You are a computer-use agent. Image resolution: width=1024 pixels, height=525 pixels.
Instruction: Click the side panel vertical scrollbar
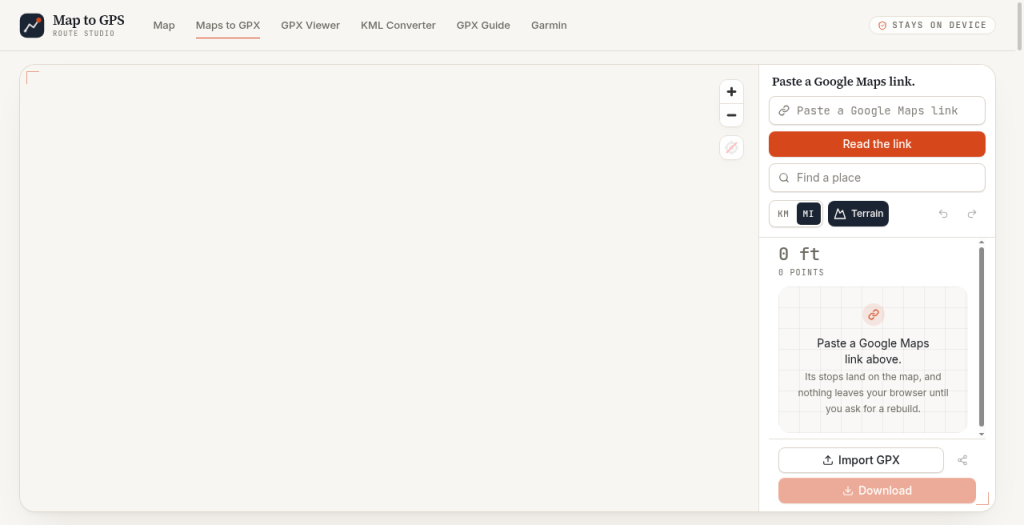click(x=981, y=337)
